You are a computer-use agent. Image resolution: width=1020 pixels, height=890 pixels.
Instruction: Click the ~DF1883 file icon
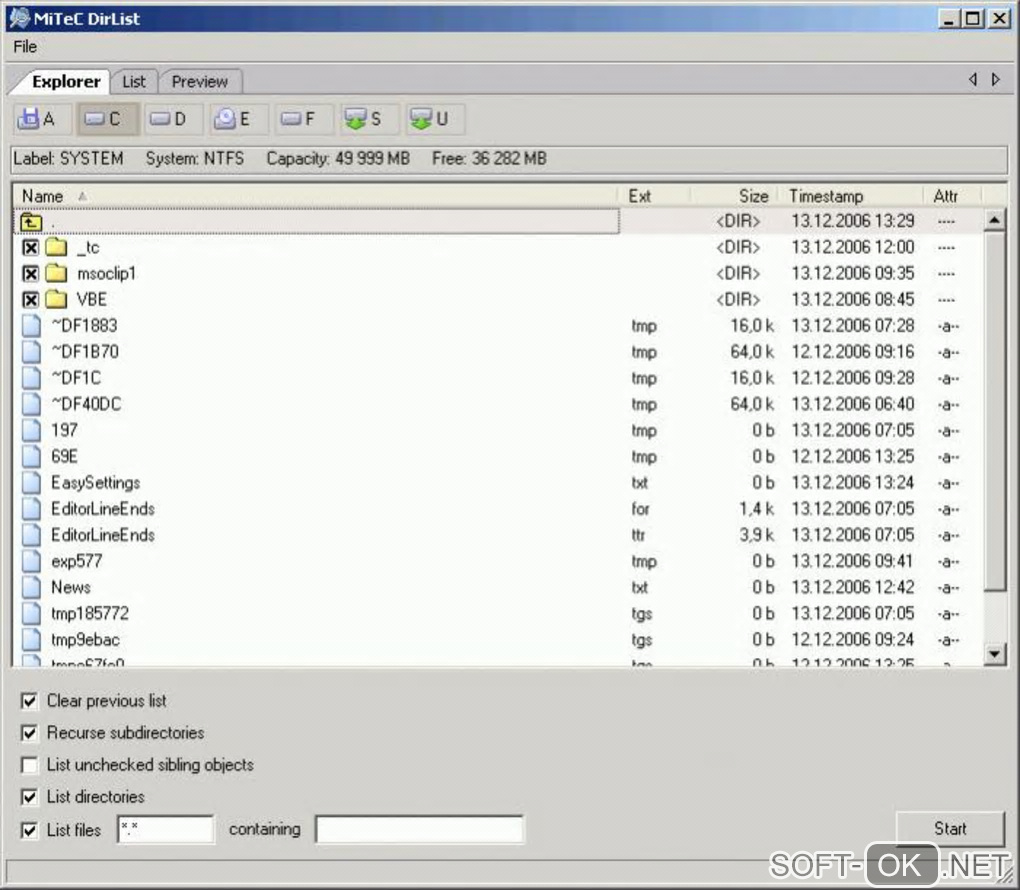[31, 325]
